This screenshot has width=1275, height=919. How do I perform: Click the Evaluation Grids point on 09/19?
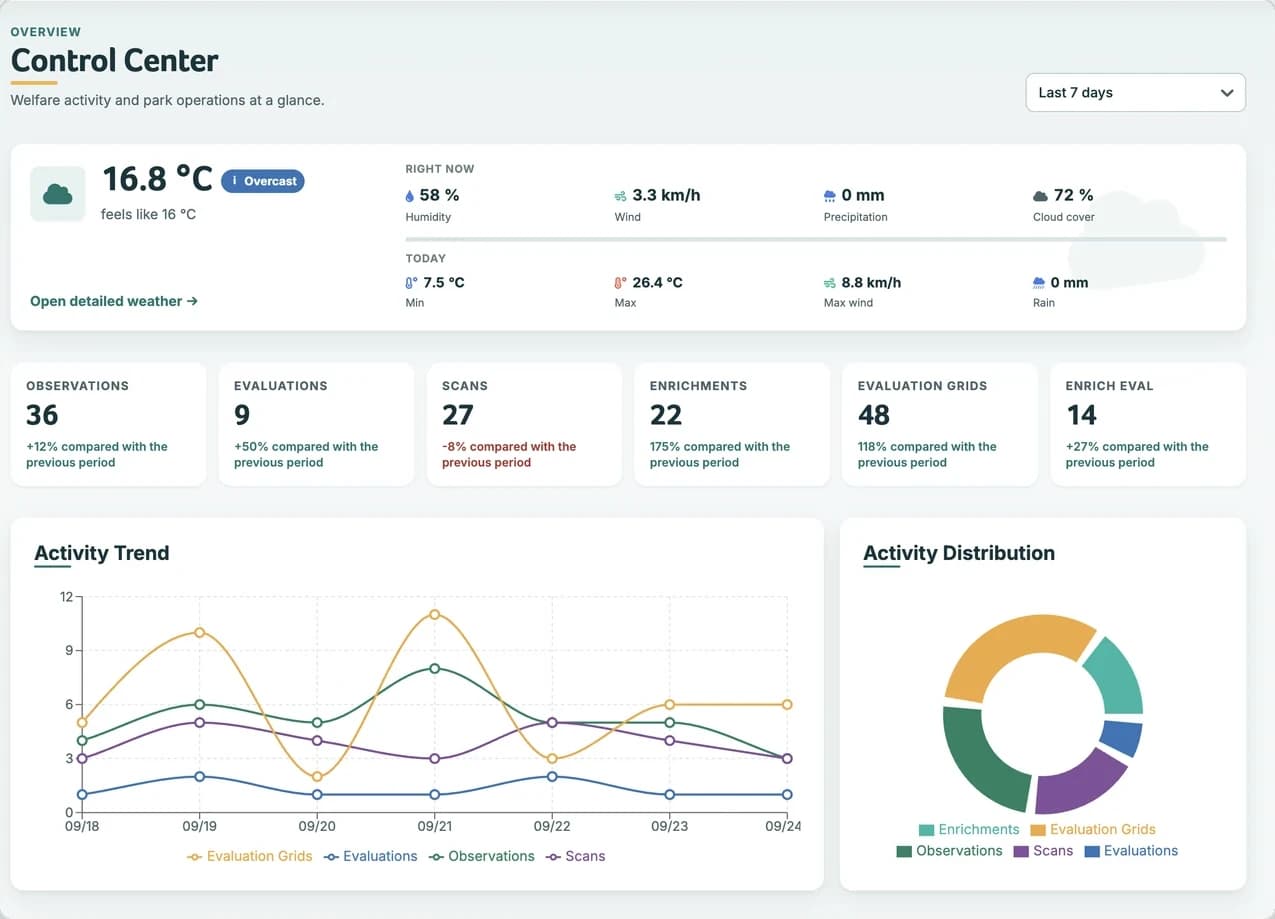199,632
